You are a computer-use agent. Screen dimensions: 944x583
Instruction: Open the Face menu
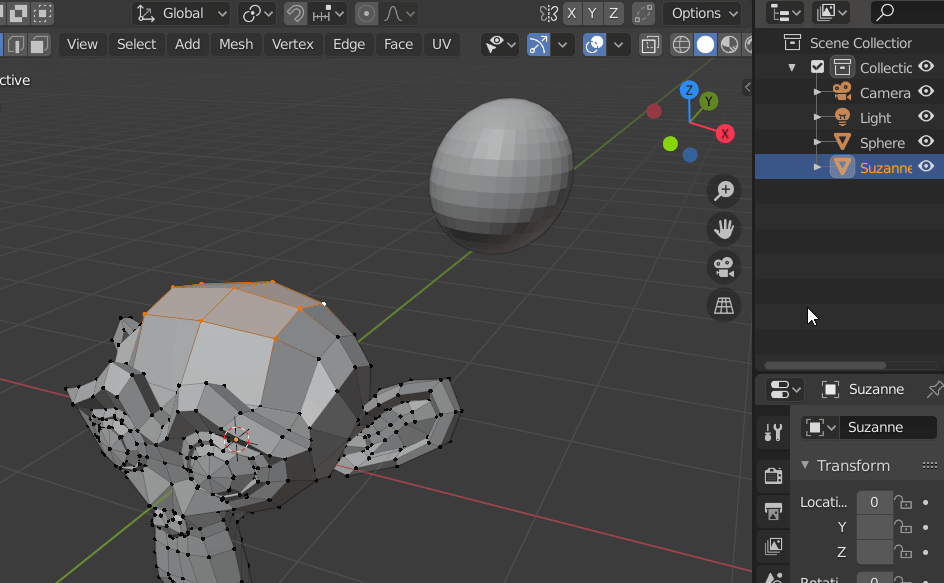point(398,44)
